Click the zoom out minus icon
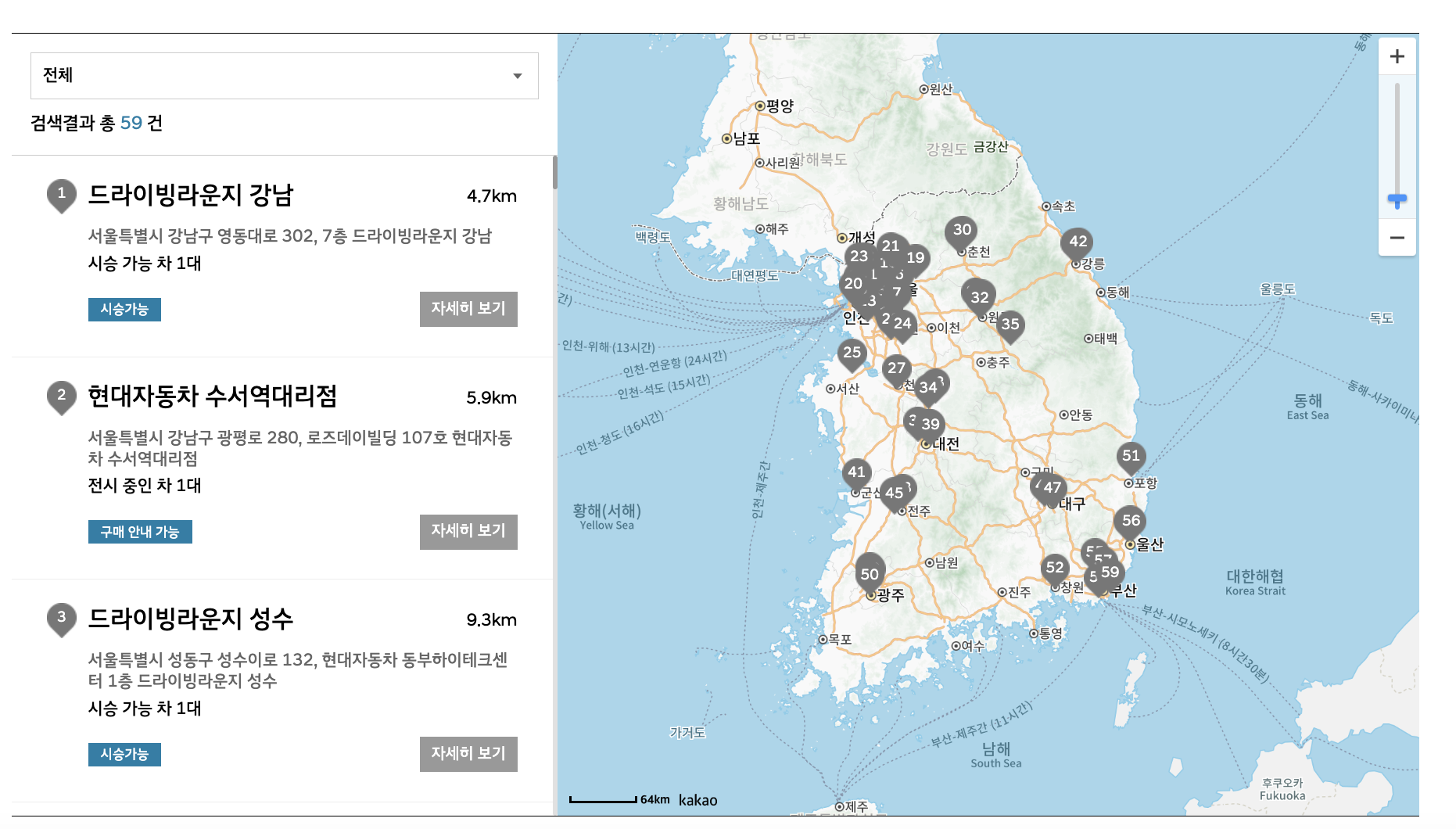The width and height of the screenshot is (1456, 829). click(x=1397, y=239)
